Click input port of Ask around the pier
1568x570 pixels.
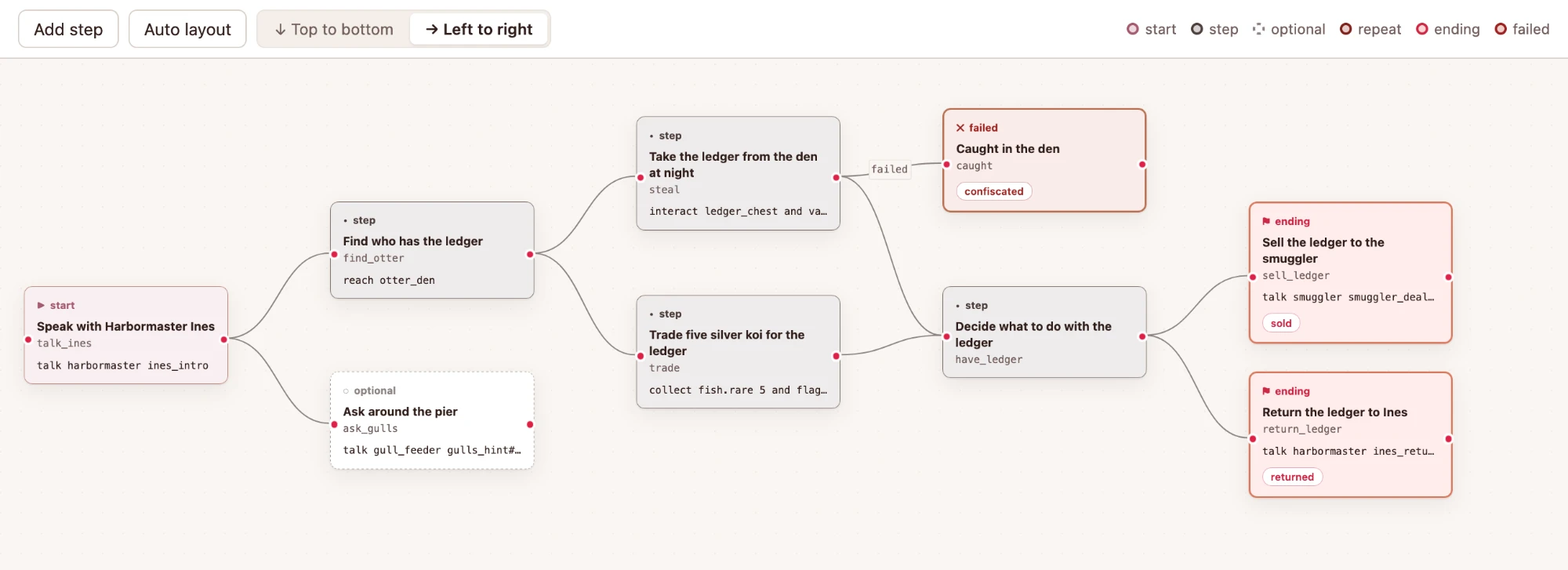(334, 424)
